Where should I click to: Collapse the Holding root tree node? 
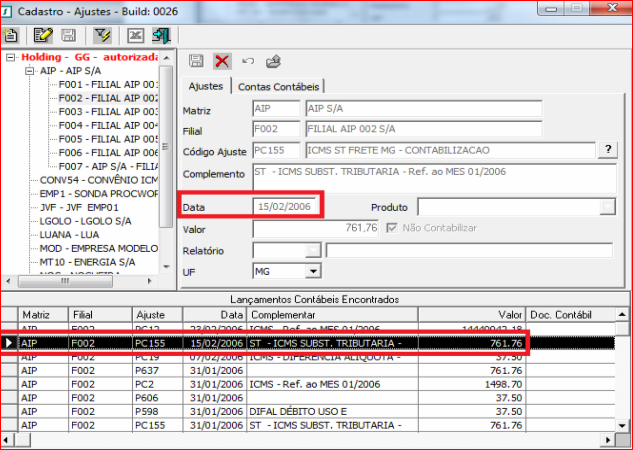coord(11,58)
